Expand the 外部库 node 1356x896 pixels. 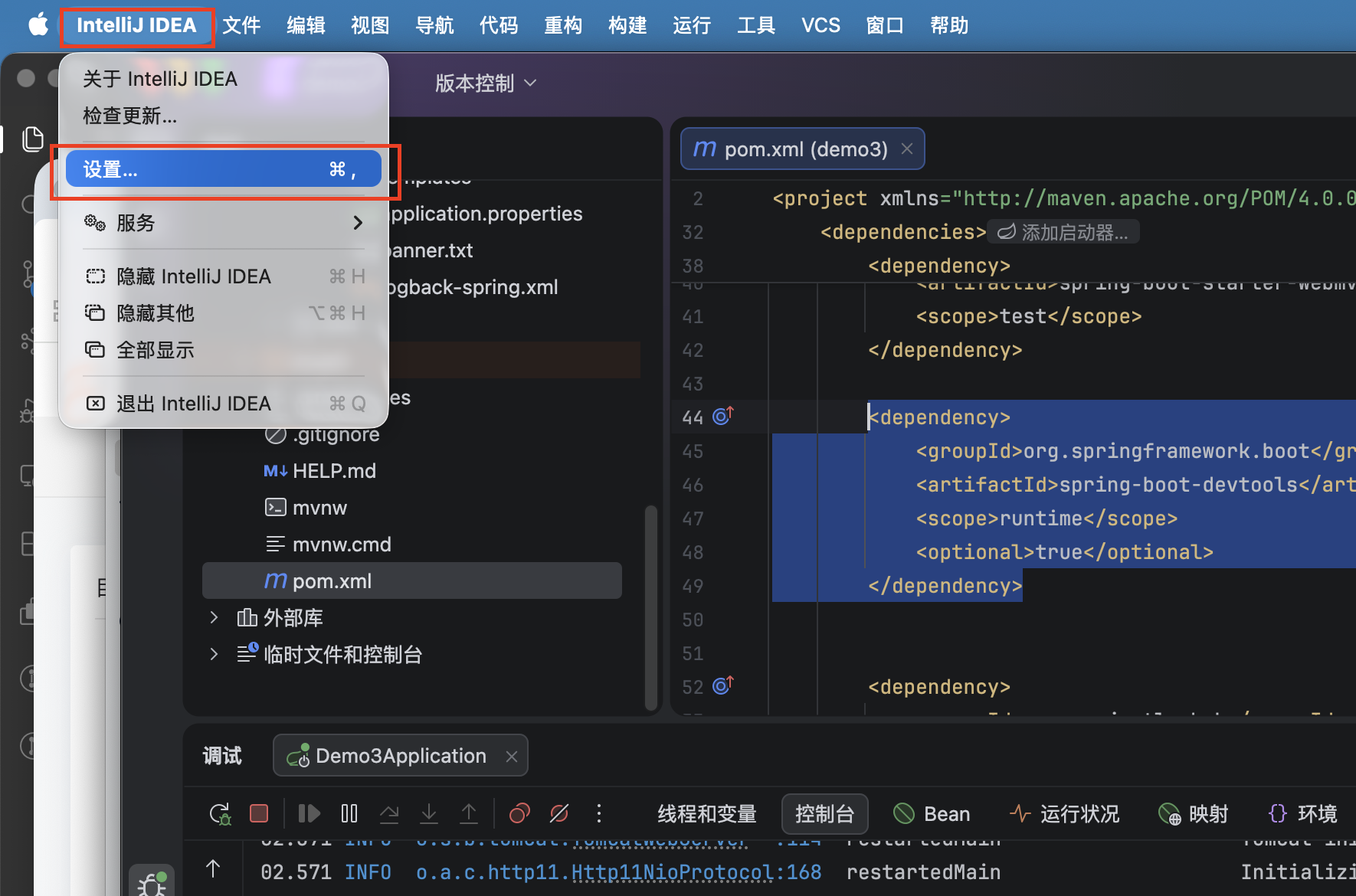tap(214, 617)
